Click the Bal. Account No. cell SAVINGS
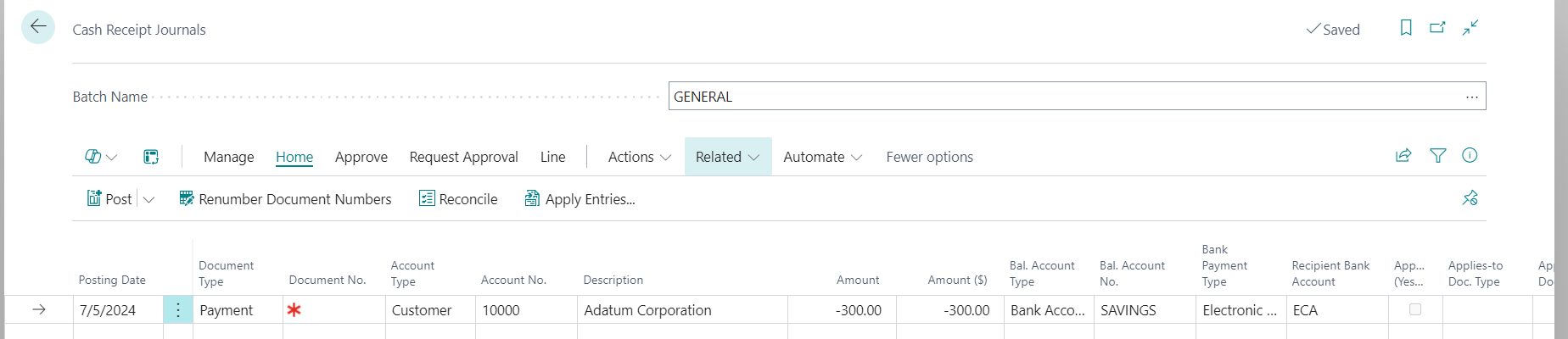Viewport: 1568px width, 339px height. click(1145, 310)
